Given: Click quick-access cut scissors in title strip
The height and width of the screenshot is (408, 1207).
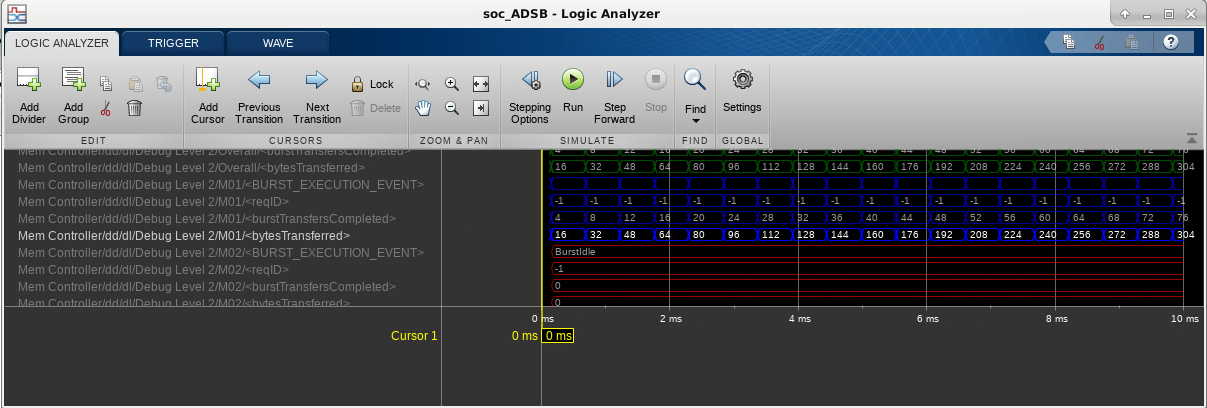Looking at the screenshot, I should click(1099, 42).
